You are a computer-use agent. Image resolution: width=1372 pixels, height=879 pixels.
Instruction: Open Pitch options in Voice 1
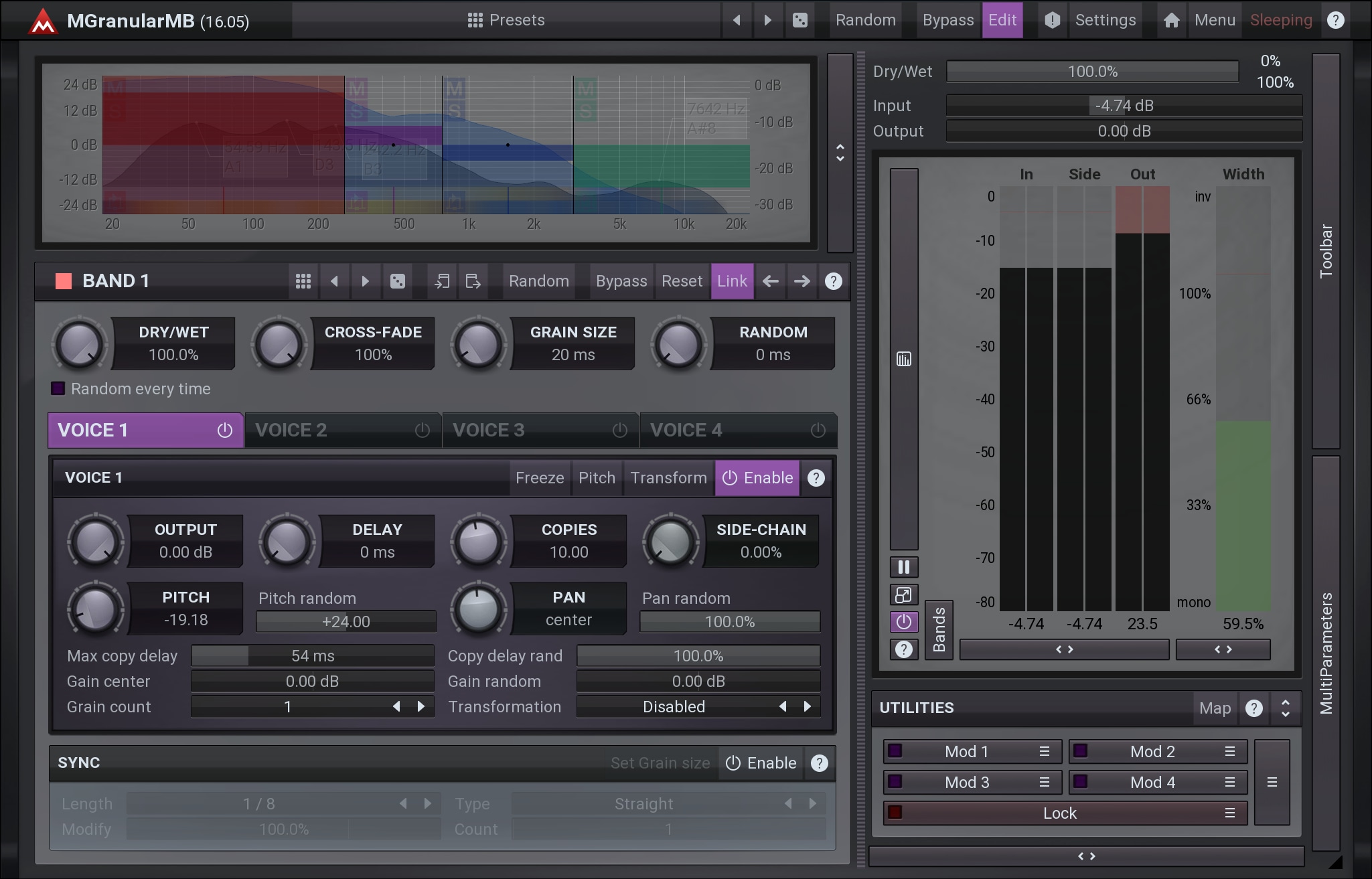click(597, 478)
